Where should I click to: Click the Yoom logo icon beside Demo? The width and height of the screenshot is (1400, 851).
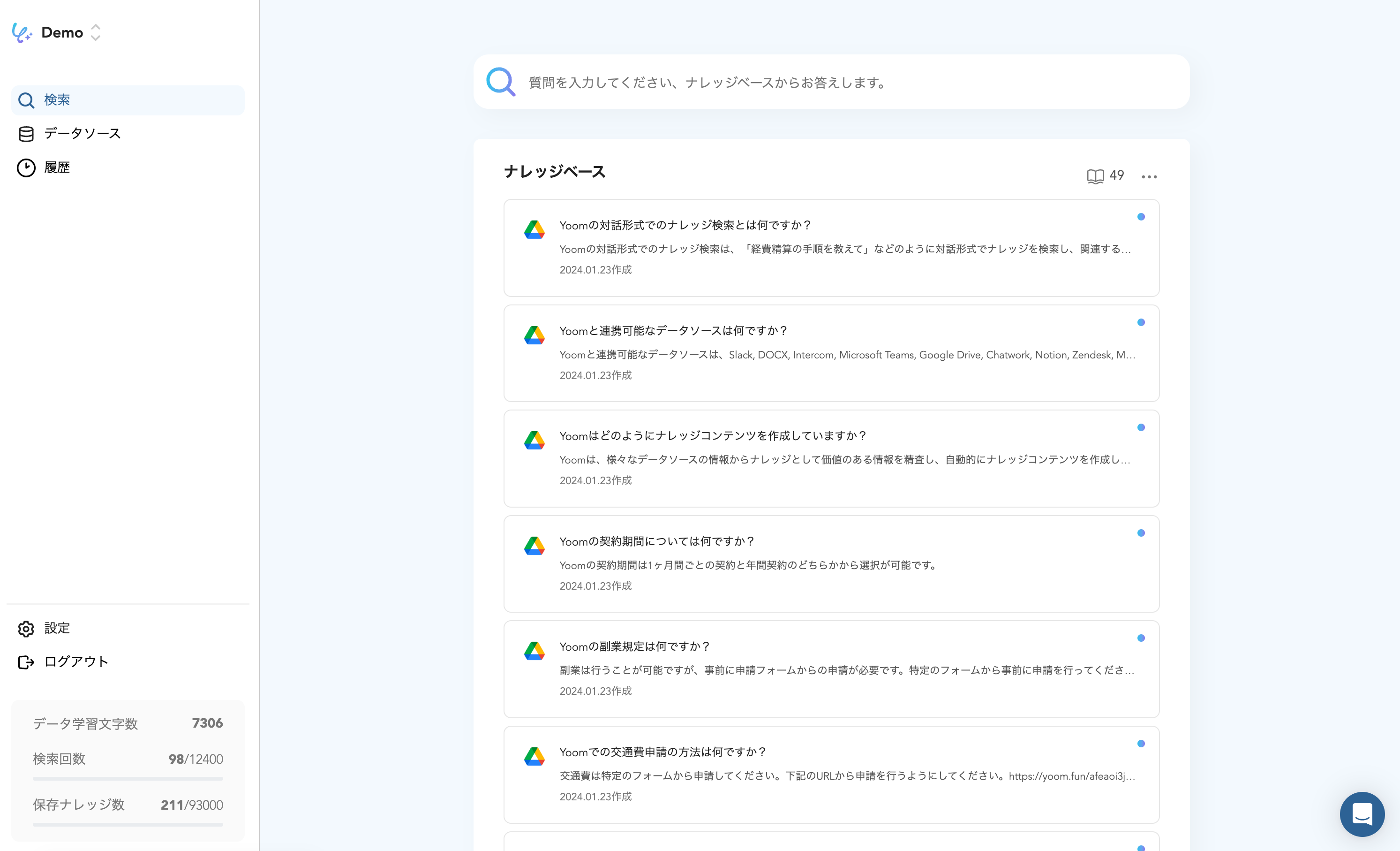[22, 32]
